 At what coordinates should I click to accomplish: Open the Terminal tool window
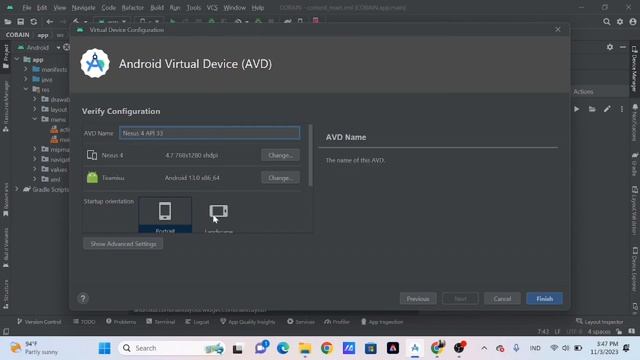tap(161, 322)
